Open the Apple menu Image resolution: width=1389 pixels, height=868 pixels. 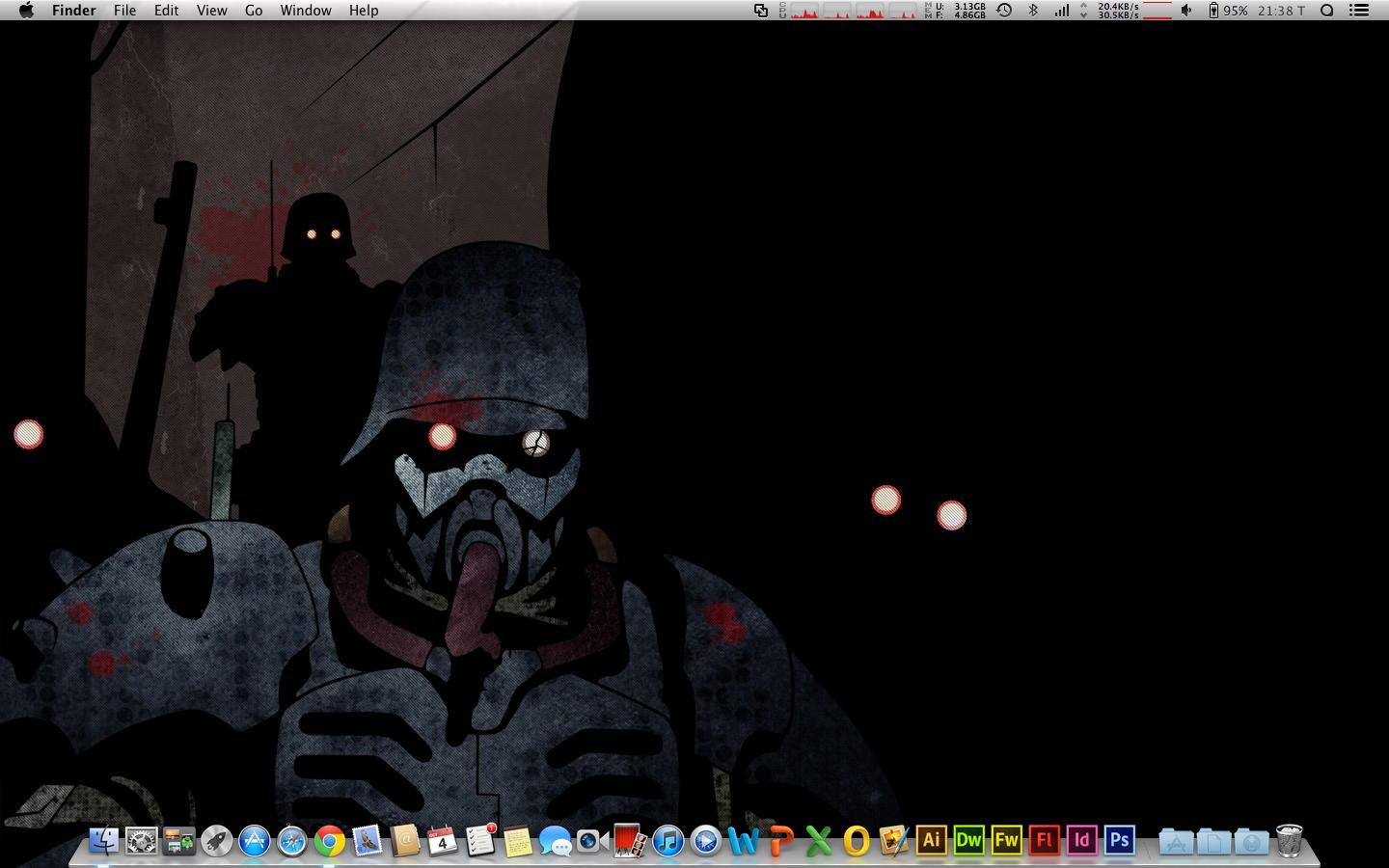[26, 11]
